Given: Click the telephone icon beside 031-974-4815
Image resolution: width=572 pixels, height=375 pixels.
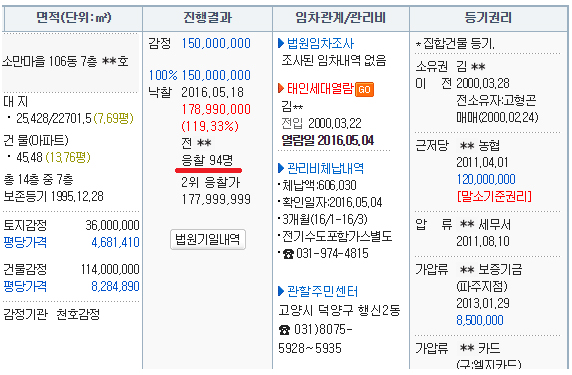Looking at the screenshot, I should (x=288, y=254).
